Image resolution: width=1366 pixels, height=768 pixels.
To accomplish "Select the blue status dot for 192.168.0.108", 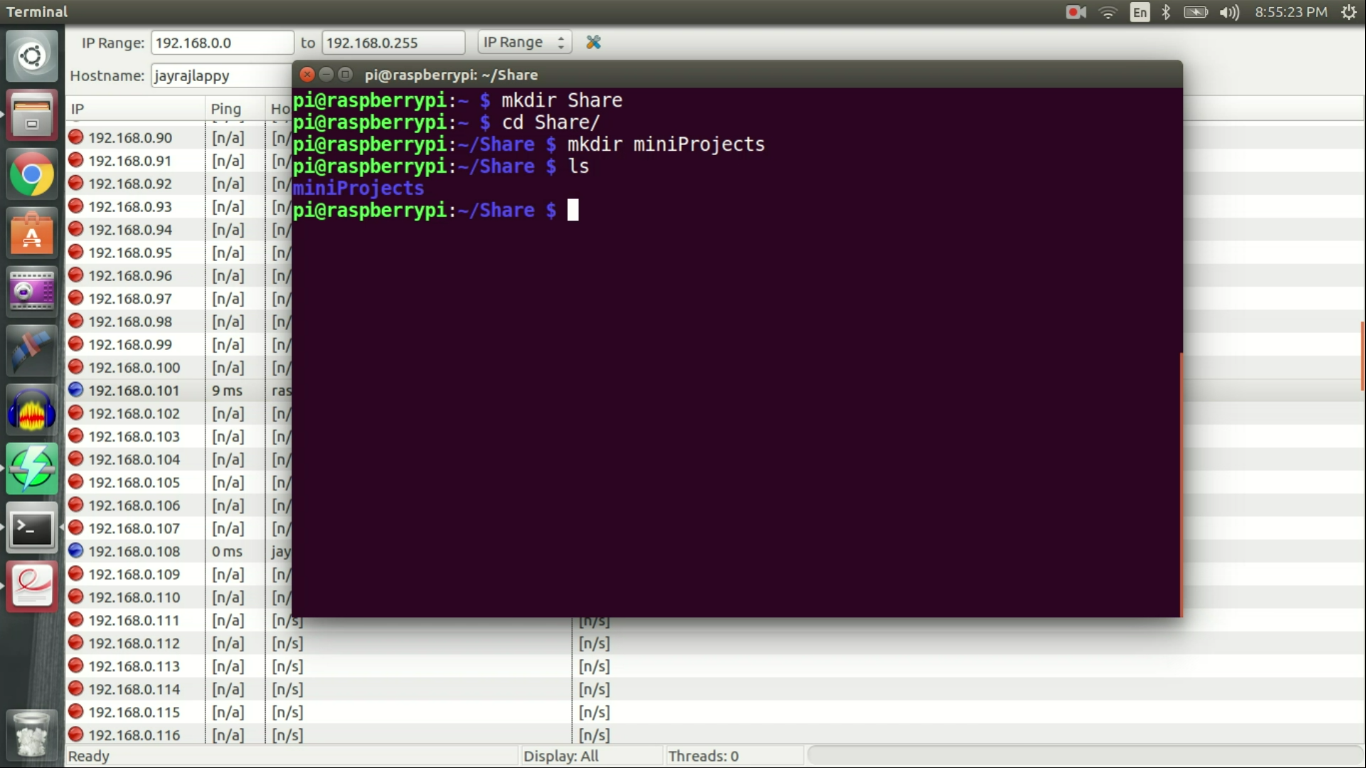I will tap(76, 551).
